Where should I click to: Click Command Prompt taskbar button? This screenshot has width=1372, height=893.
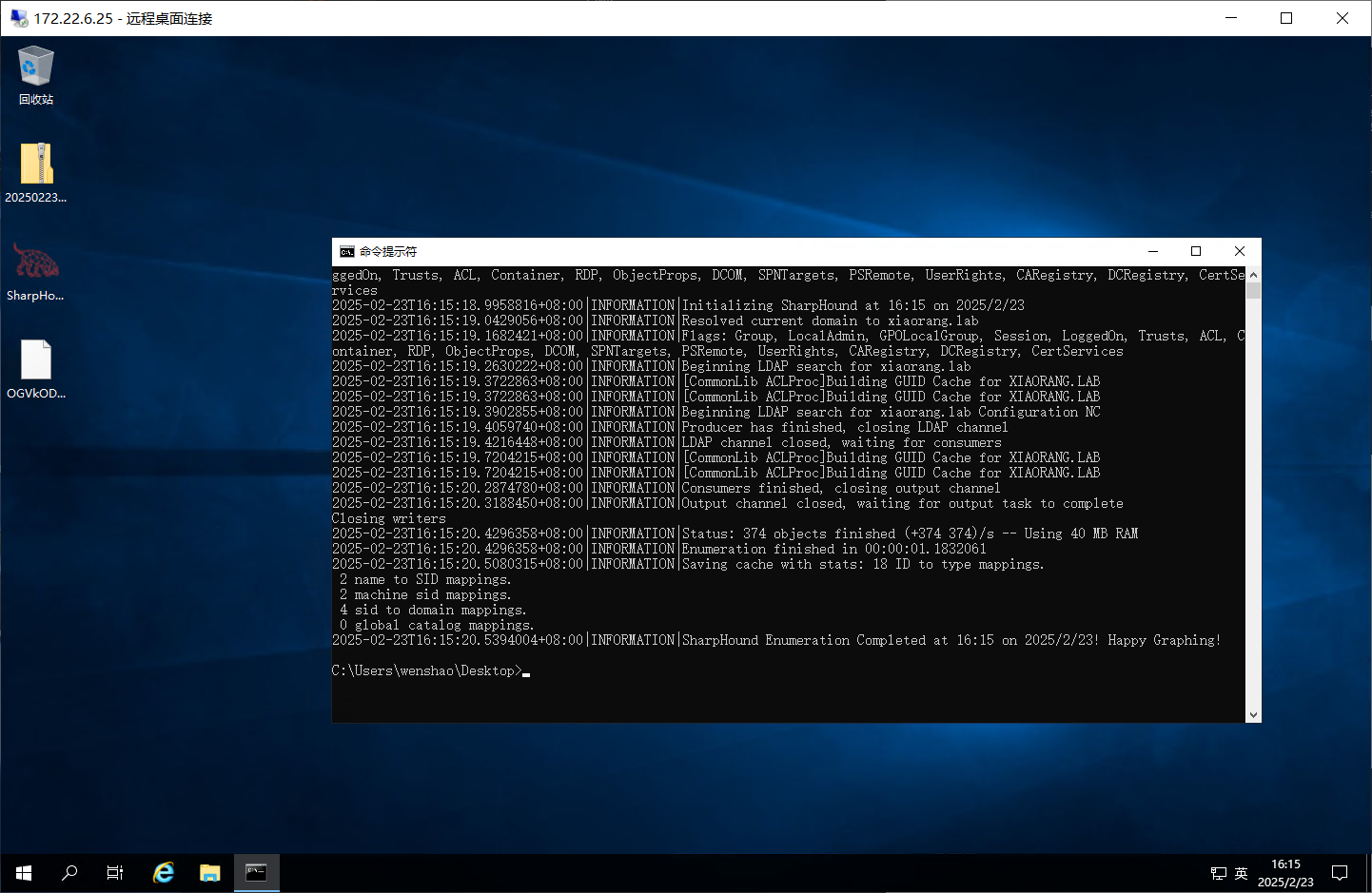[x=256, y=872]
